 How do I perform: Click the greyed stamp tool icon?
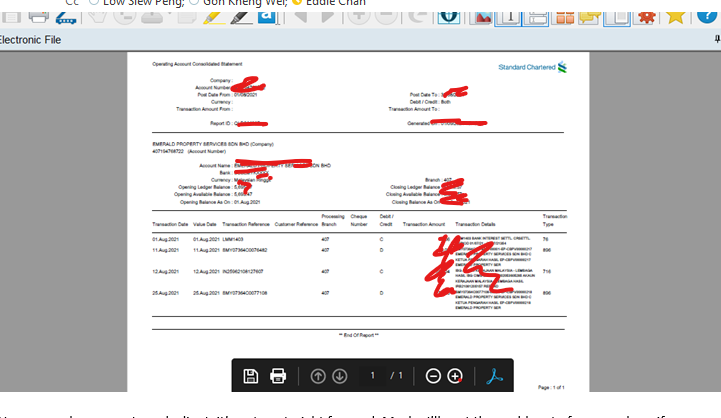tap(152, 17)
